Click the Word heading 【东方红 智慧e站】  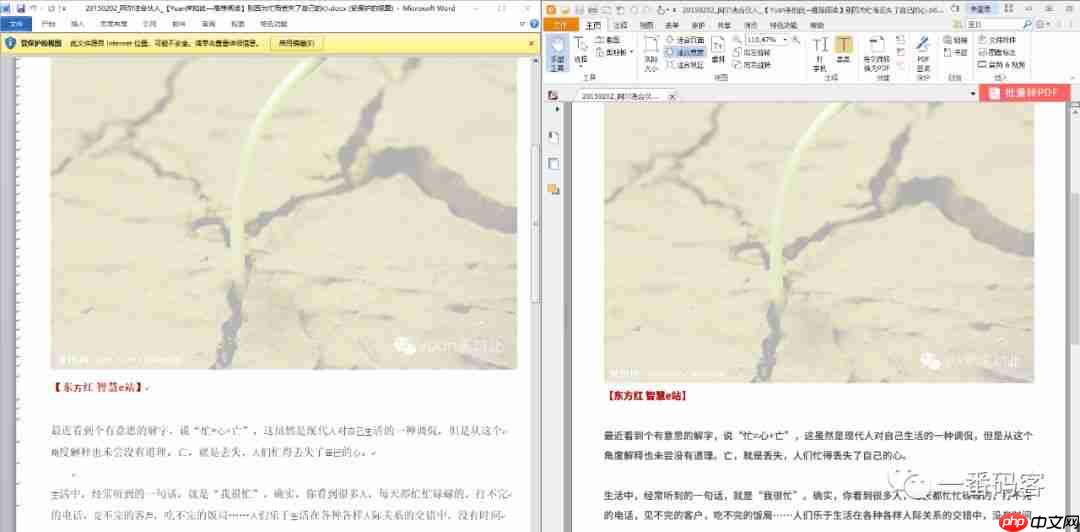click(99, 387)
